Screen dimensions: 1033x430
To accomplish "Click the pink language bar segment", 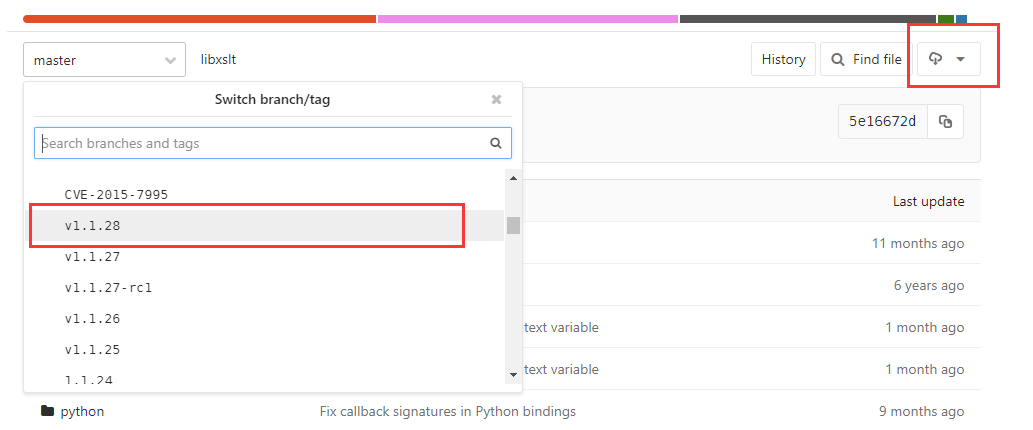I will [x=527, y=18].
